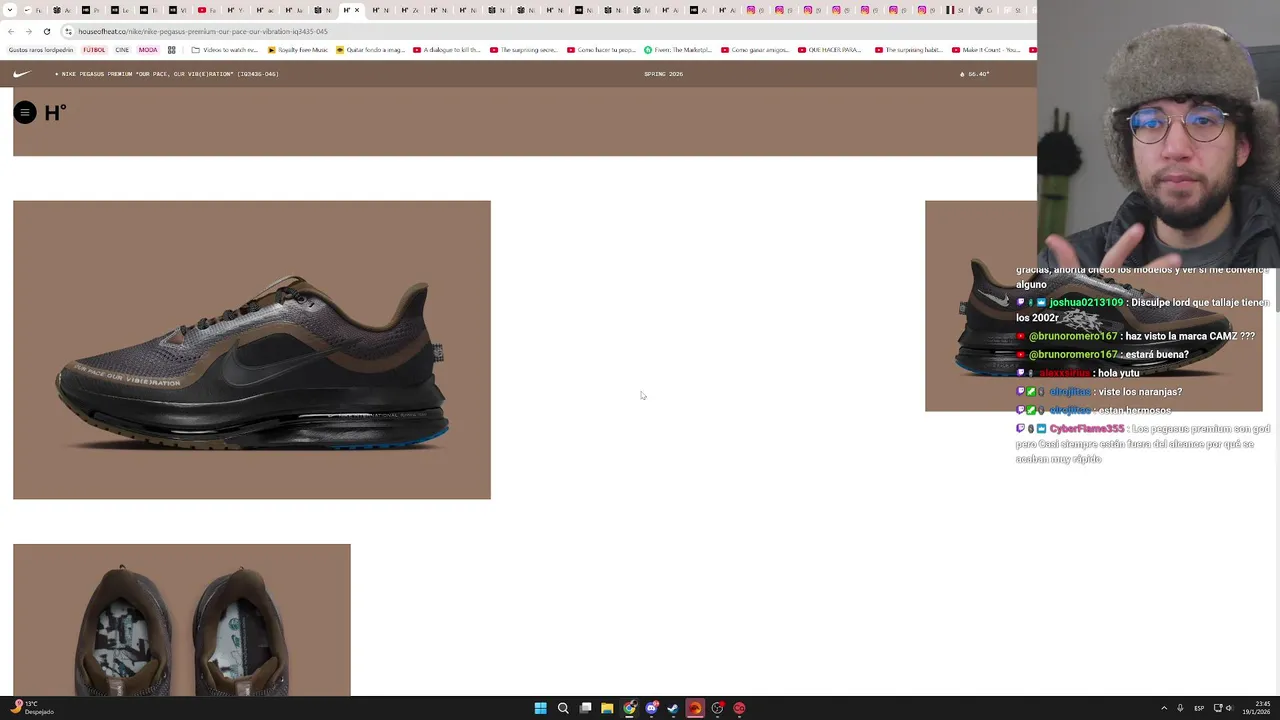Open Task View in taskbar
The width and height of the screenshot is (1280, 720).
pos(585,708)
